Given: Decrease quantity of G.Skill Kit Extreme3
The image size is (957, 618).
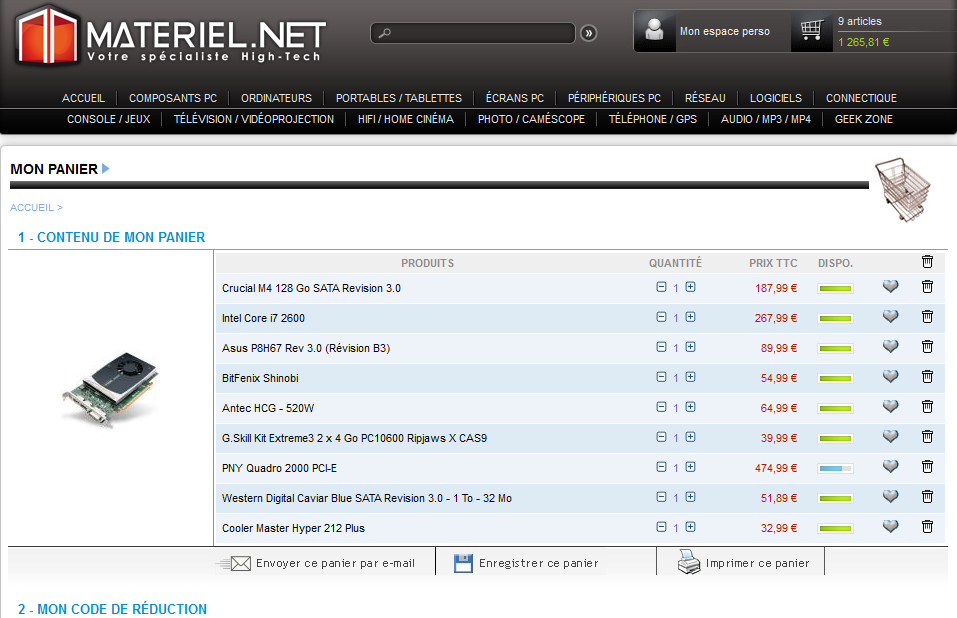Looking at the screenshot, I should [x=661, y=437].
